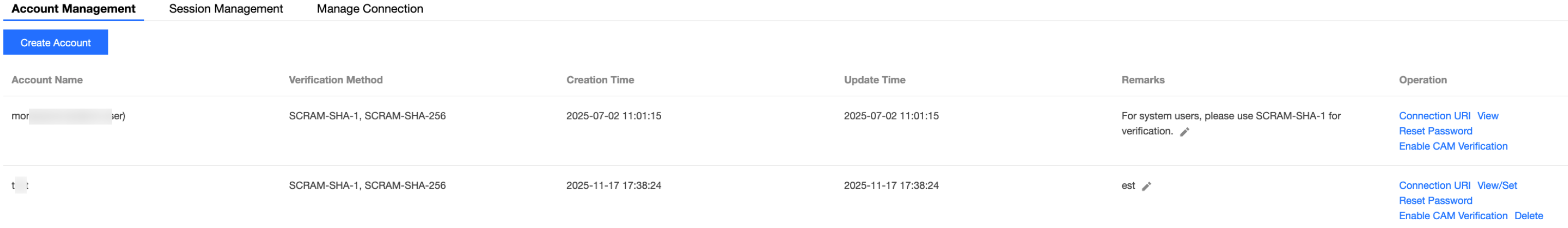This screenshot has width=1568, height=228.
Task: Click the Verification Method column header
Action: click(335, 80)
